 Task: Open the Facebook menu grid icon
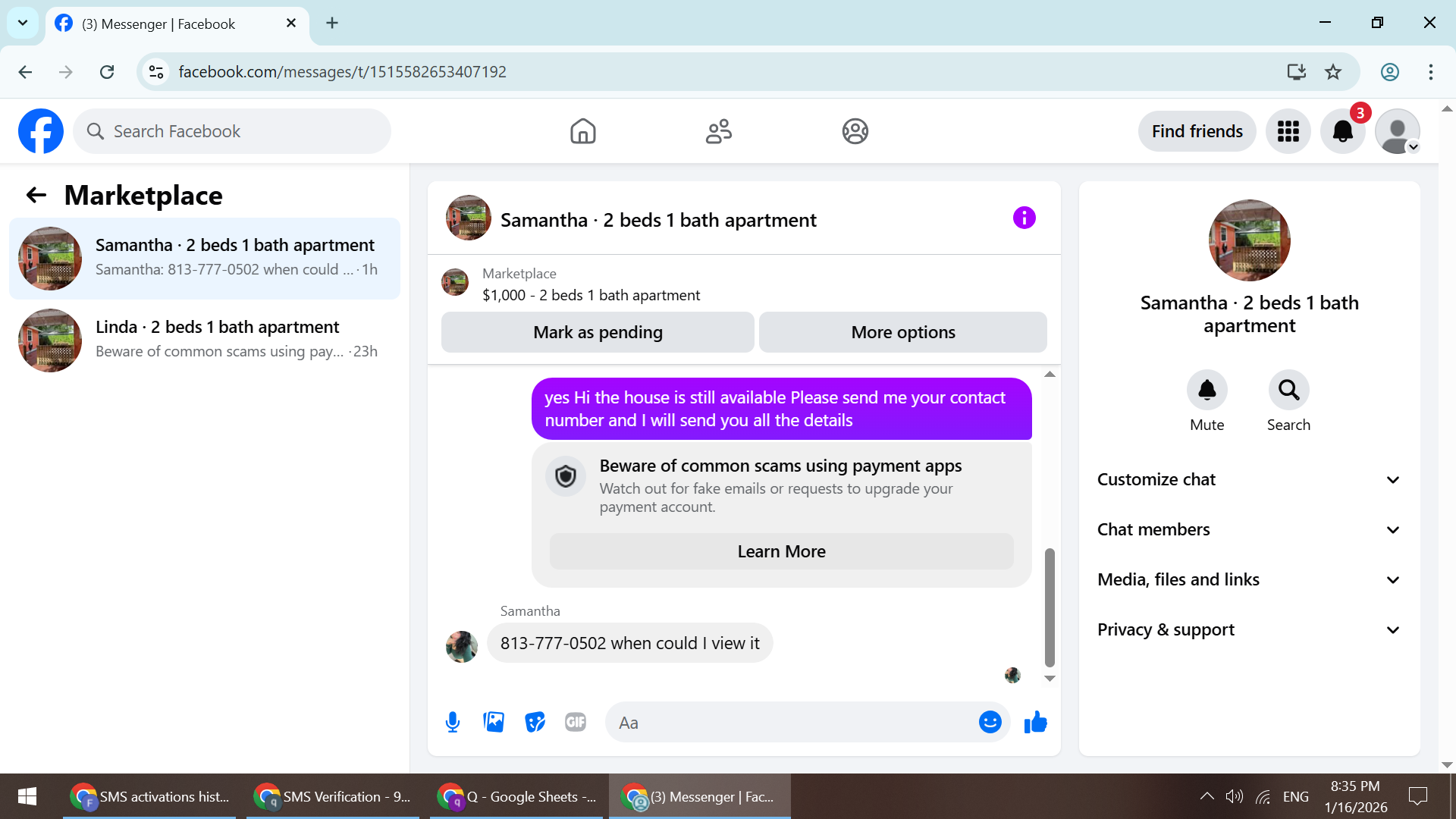click(1288, 131)
